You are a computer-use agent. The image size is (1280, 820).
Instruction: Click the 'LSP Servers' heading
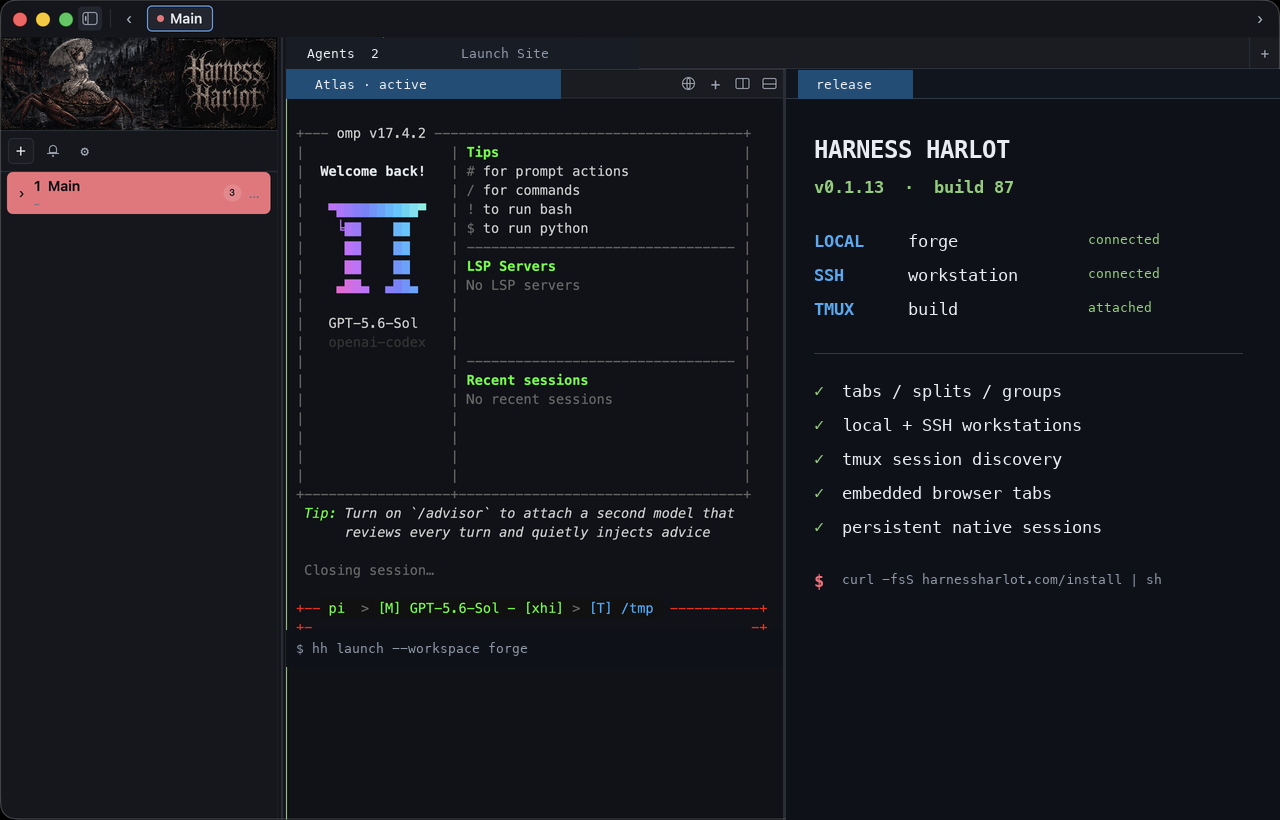[x=511, y=266]
